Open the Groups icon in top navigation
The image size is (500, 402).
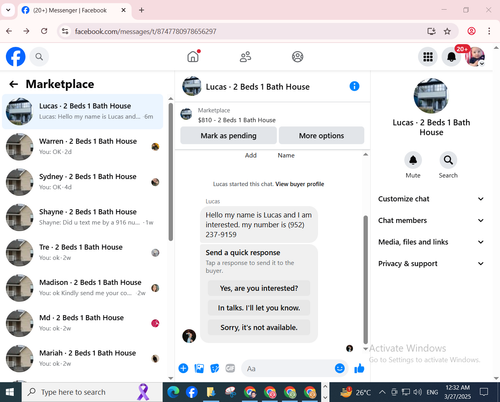pyautogui.click(x=298, y=57)
